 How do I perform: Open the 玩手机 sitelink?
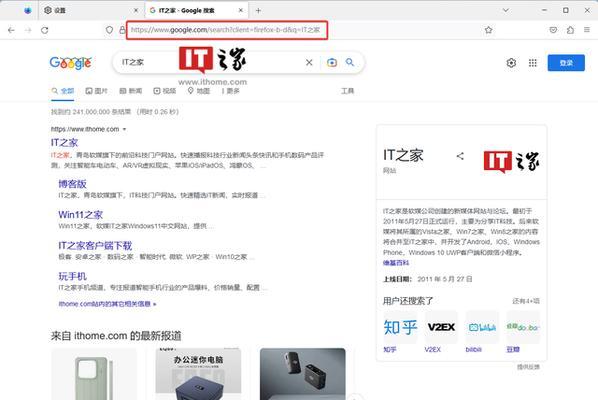[72, 276]
